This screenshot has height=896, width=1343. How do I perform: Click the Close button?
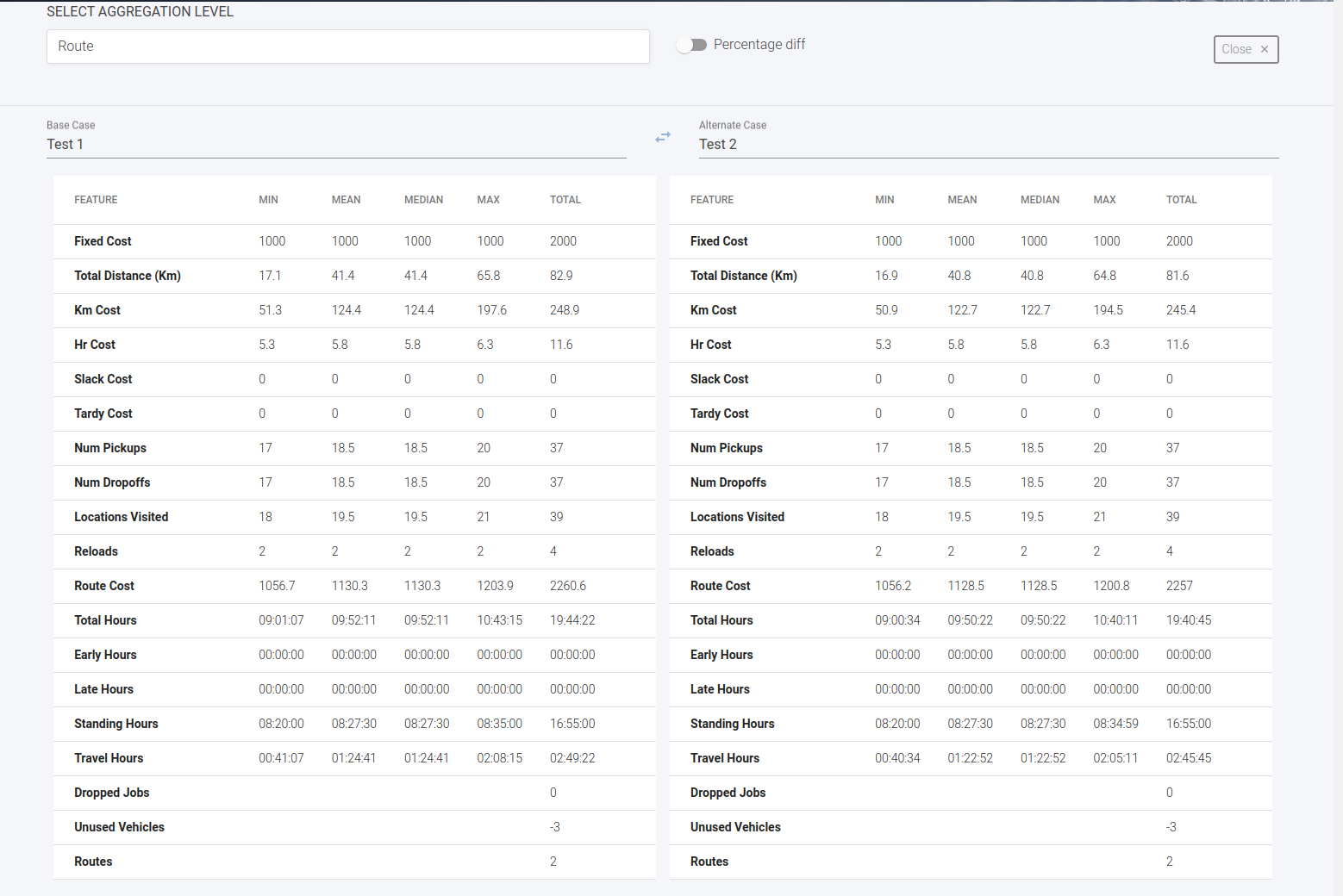(x=1245, y=49)
